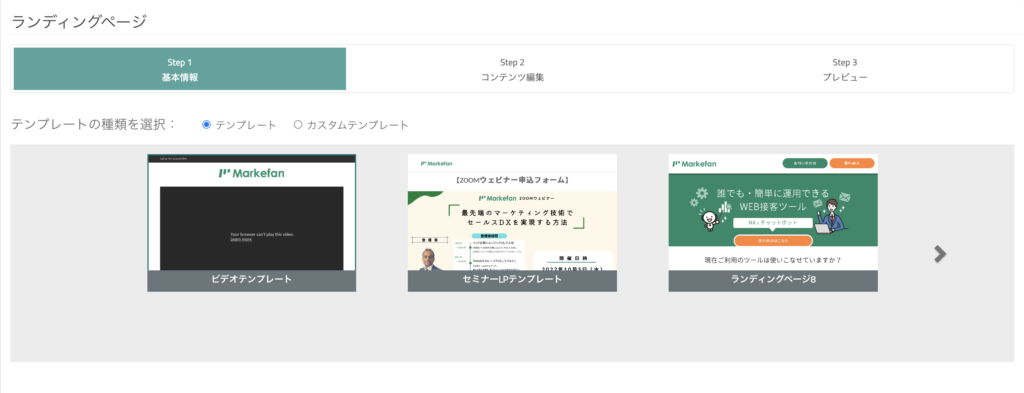1024x393 pixels.
Task: Go to Step 2 コンテンツ編集 tab
Action: [512, 69]
